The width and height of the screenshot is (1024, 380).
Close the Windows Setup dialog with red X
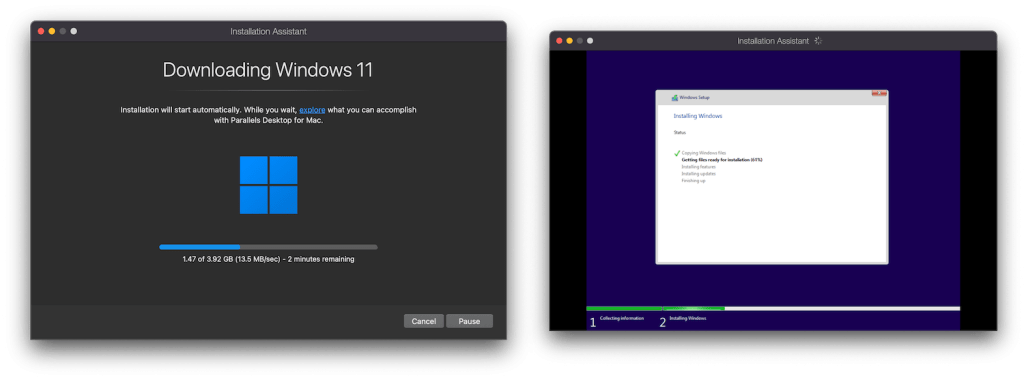[x=879, y=93]
